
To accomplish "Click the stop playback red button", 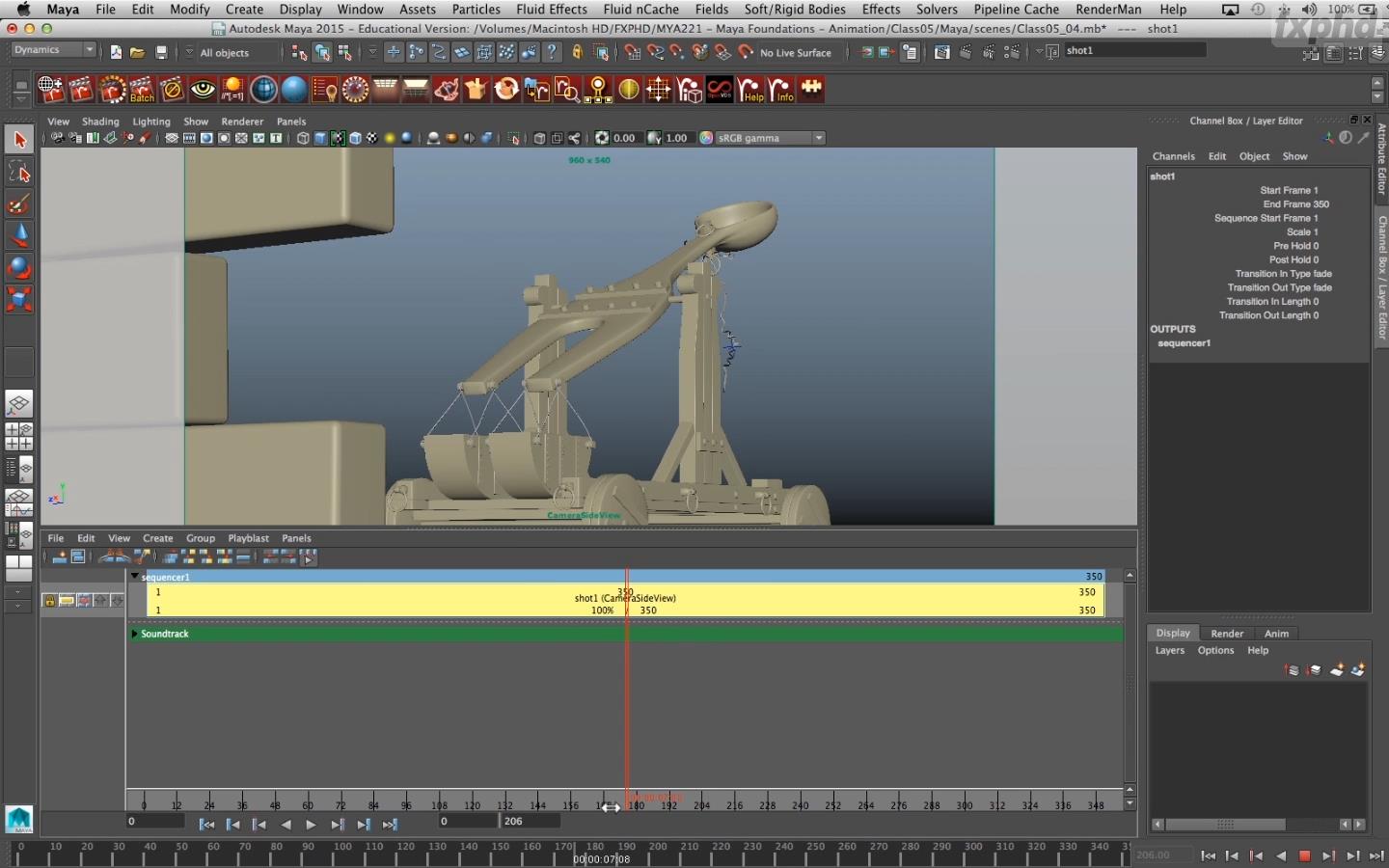I will coord(1304,855).
